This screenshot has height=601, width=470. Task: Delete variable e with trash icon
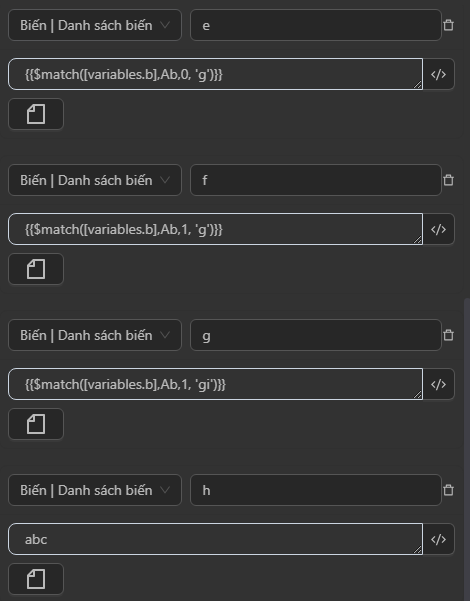(448, 25)
